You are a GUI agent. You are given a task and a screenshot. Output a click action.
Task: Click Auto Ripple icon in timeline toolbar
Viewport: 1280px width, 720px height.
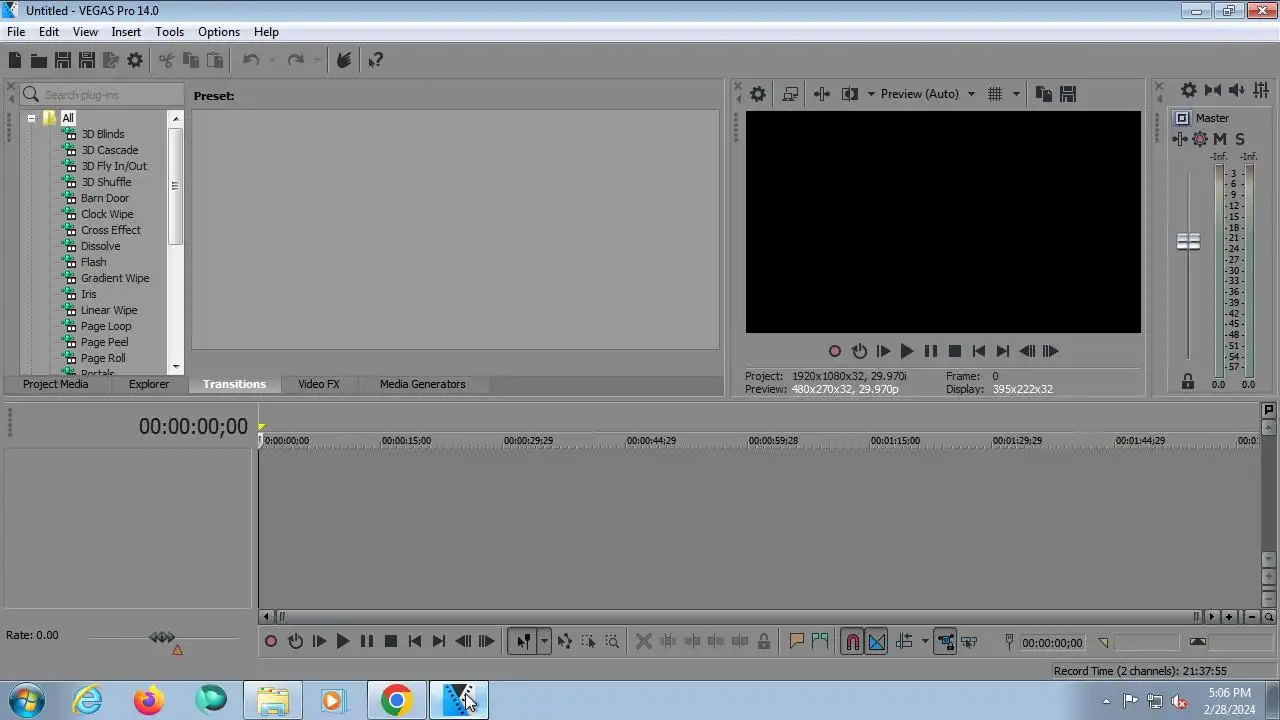[905, 642]
